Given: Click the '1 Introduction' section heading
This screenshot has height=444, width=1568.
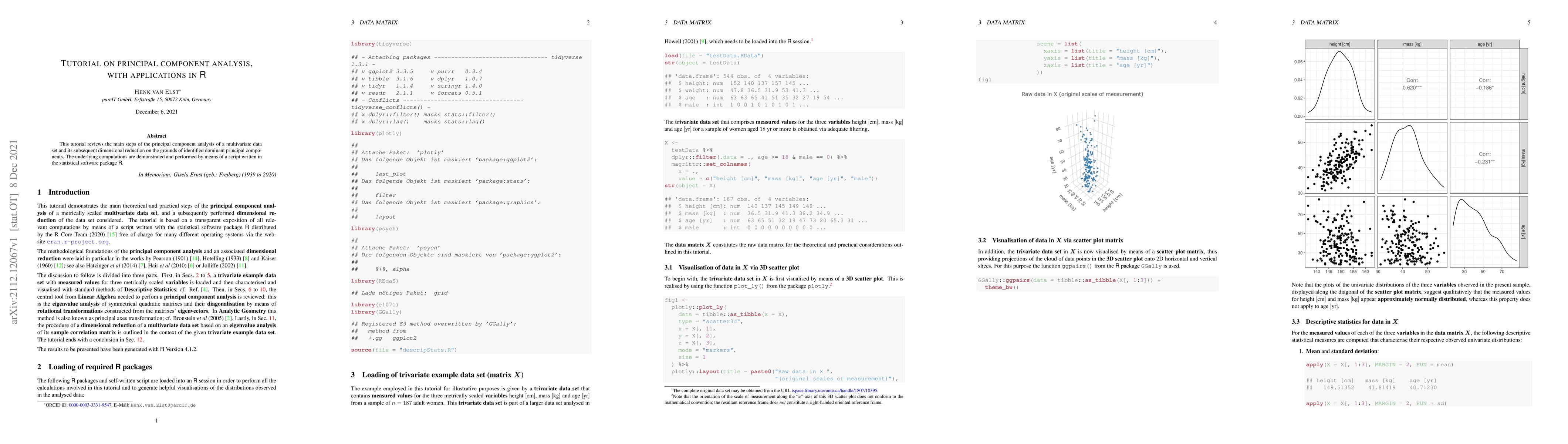Looking at the screenshot, I should pos(63,192).
